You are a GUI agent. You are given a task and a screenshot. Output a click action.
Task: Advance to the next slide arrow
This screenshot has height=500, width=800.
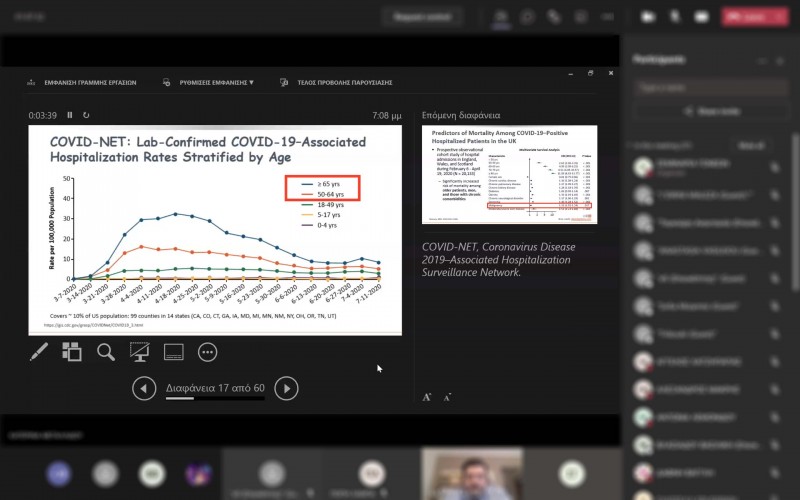pyautogui.click(x=286, y=388)
